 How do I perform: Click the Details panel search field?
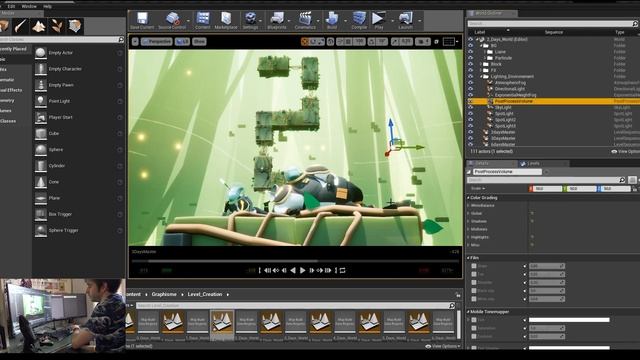point(547,180)
